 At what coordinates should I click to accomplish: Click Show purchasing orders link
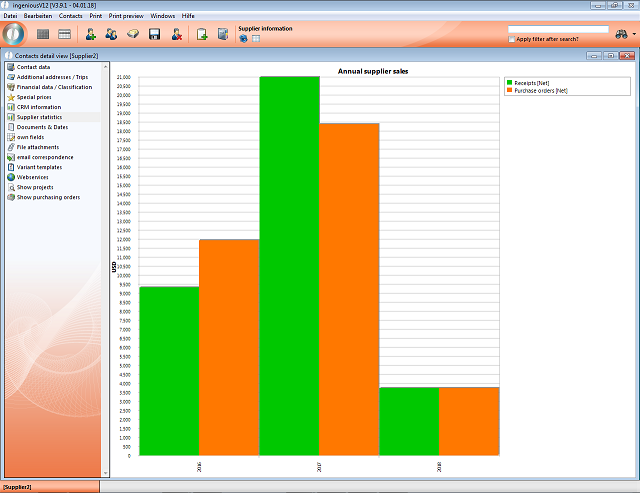tap(48, 197)
